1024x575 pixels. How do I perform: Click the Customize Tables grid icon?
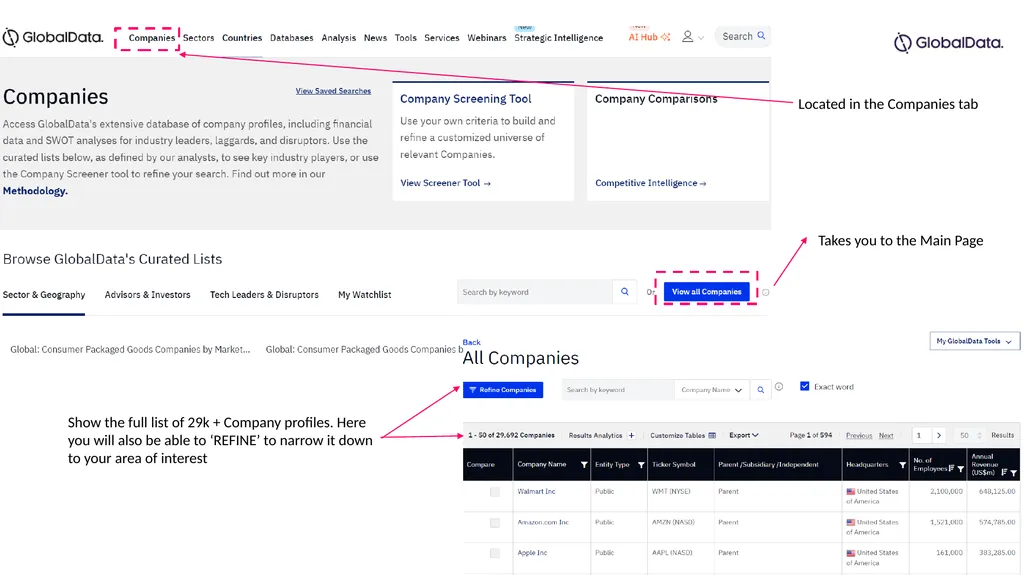(712, 435)
